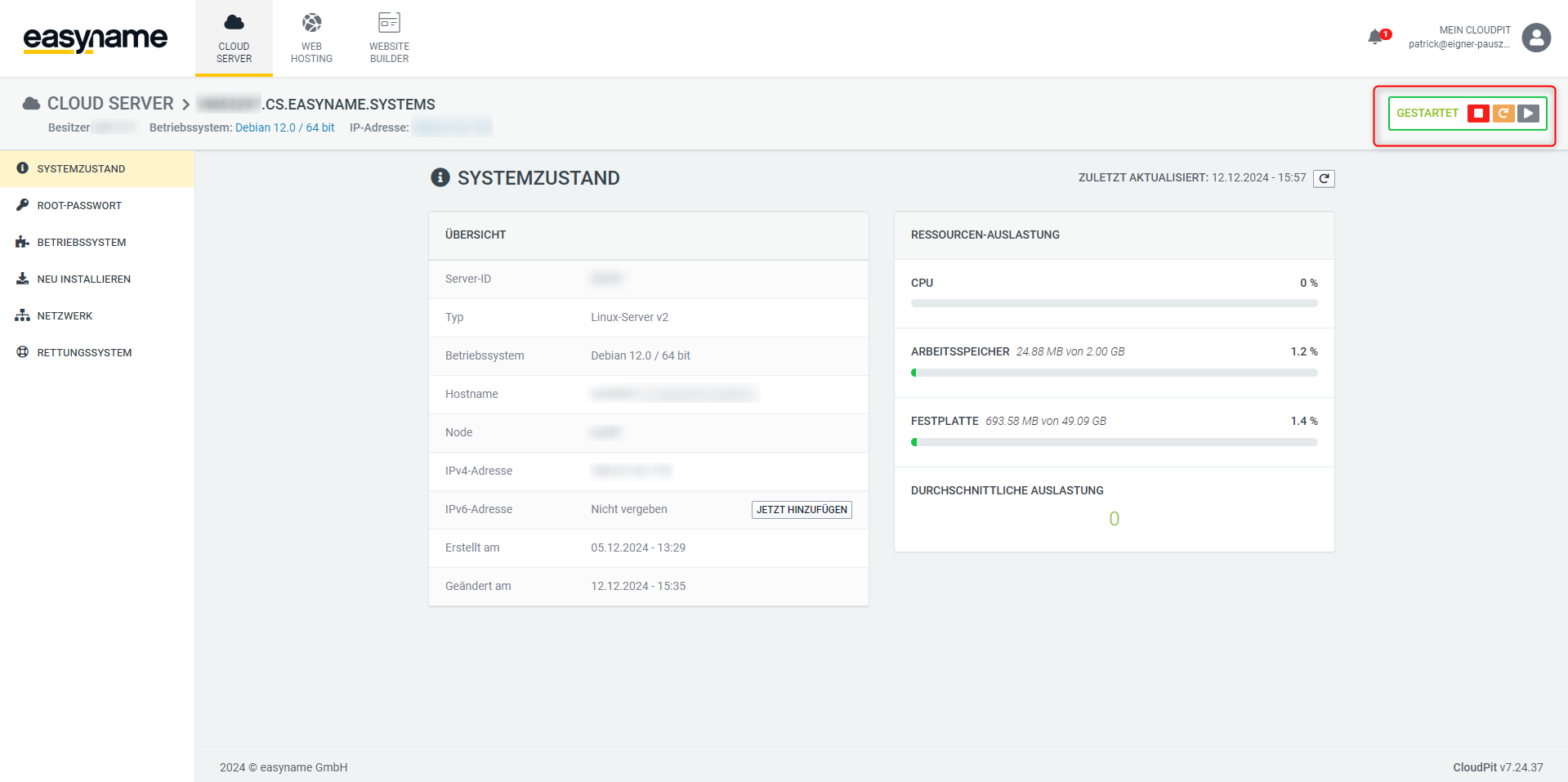This screenshot has height=782, width=1568.
Task: Click the Cloud Server breadcrumb link
Action: pos(110,104)
